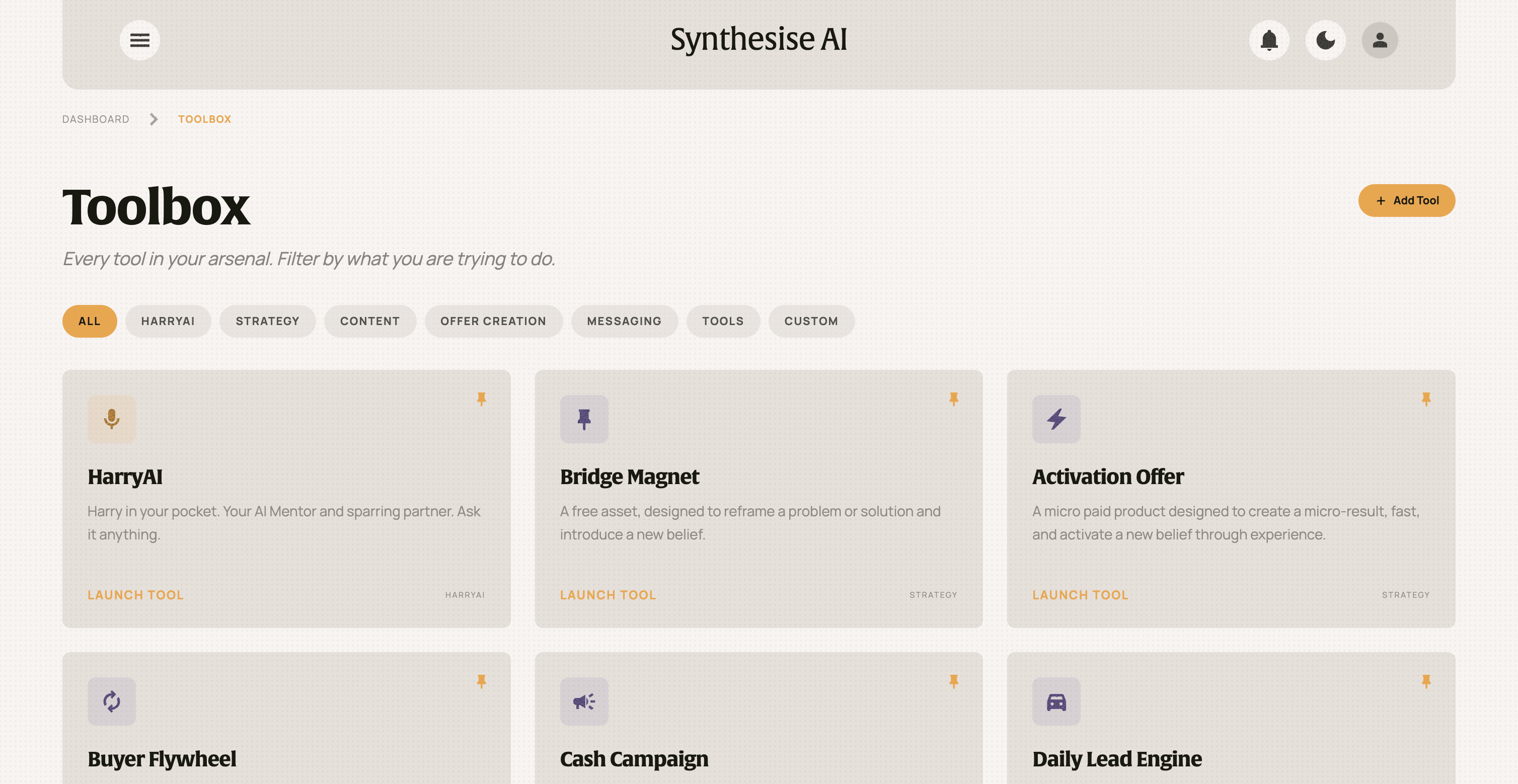The width and height of the screenshot is (1518, 784).
Task: Filter by CUSTOM category
Action: [811, 321]
